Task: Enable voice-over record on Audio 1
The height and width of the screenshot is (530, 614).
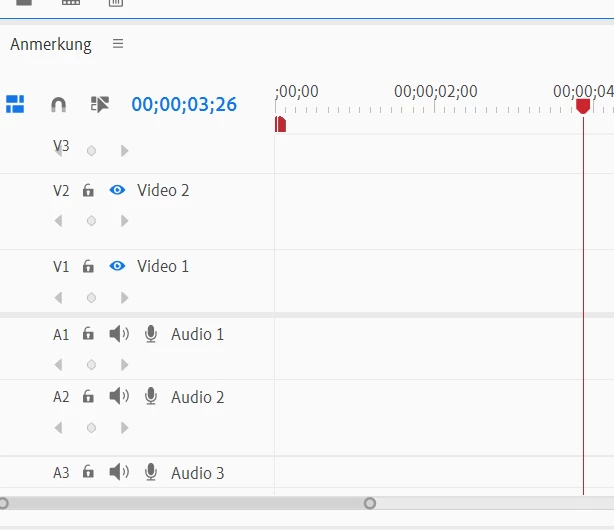Action: [151, 334]
